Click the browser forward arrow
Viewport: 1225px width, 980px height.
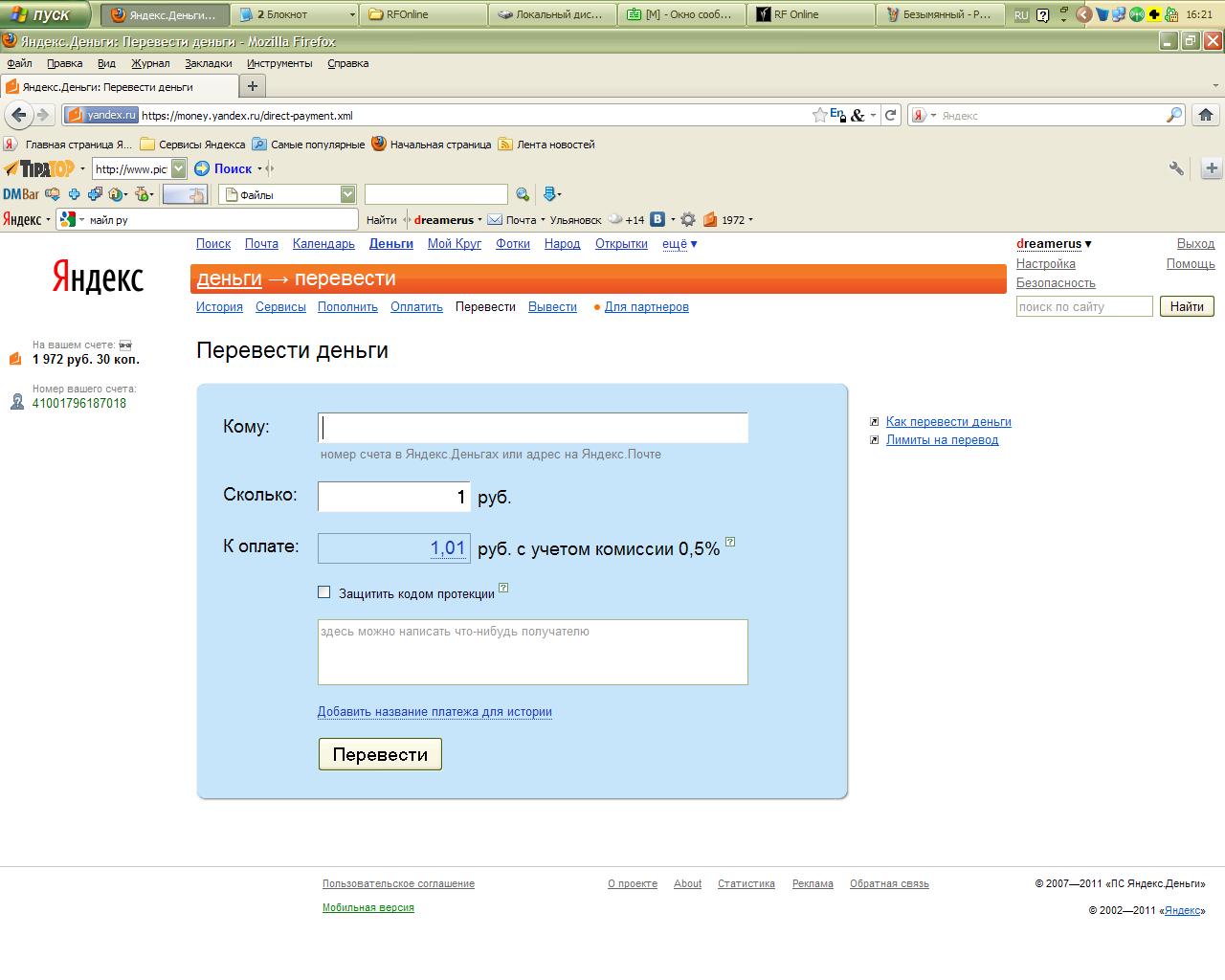(x=43, y=115)
